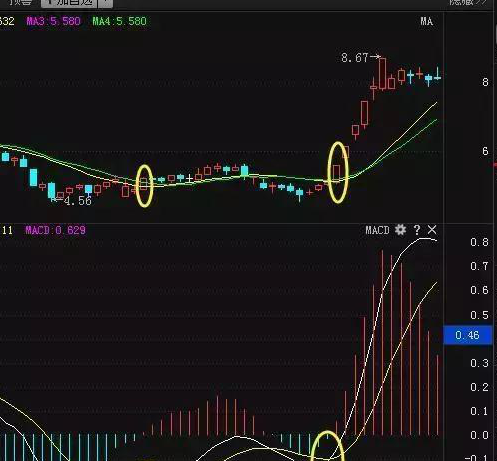Open MACD indicator settings gear

[x=400, y=230]
